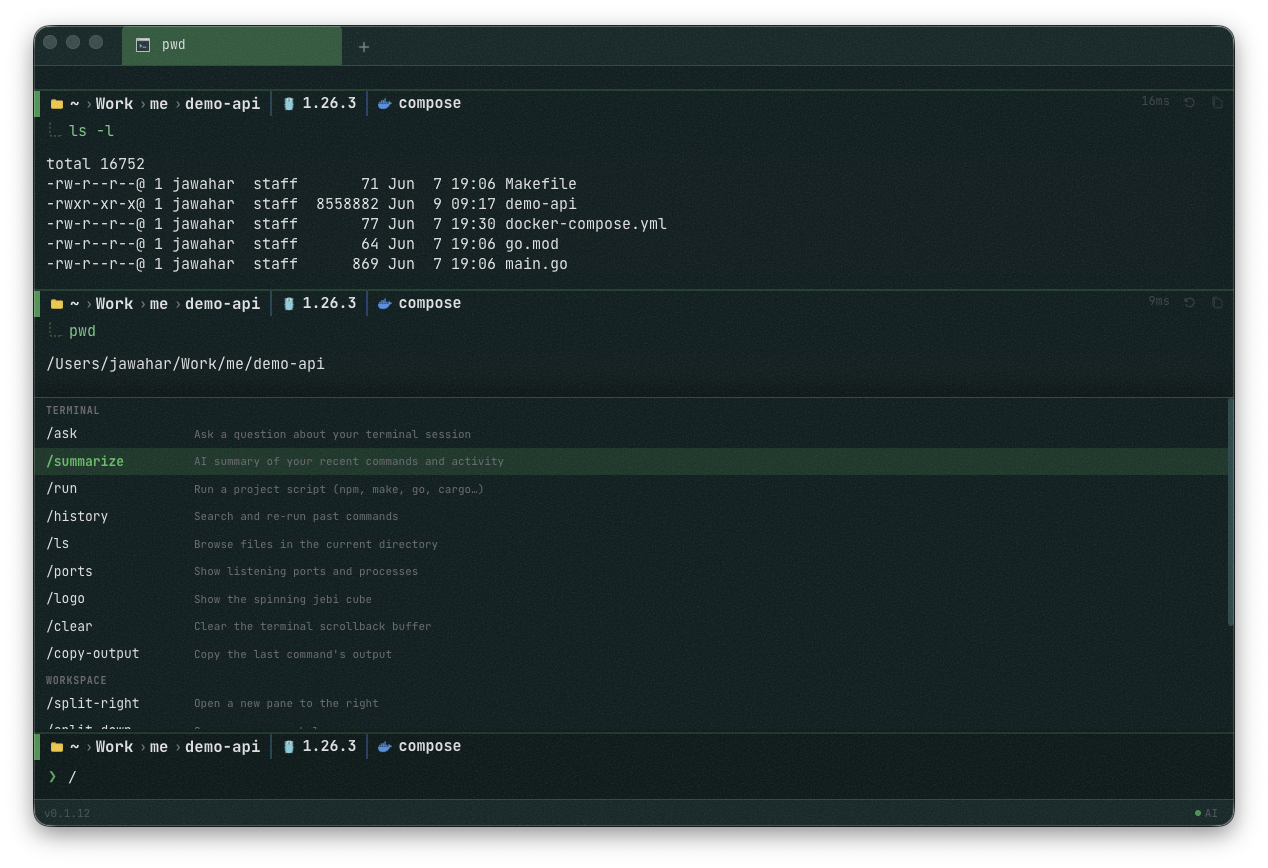Click the Docker whale icon in the ls -l block

pos(385,103)
